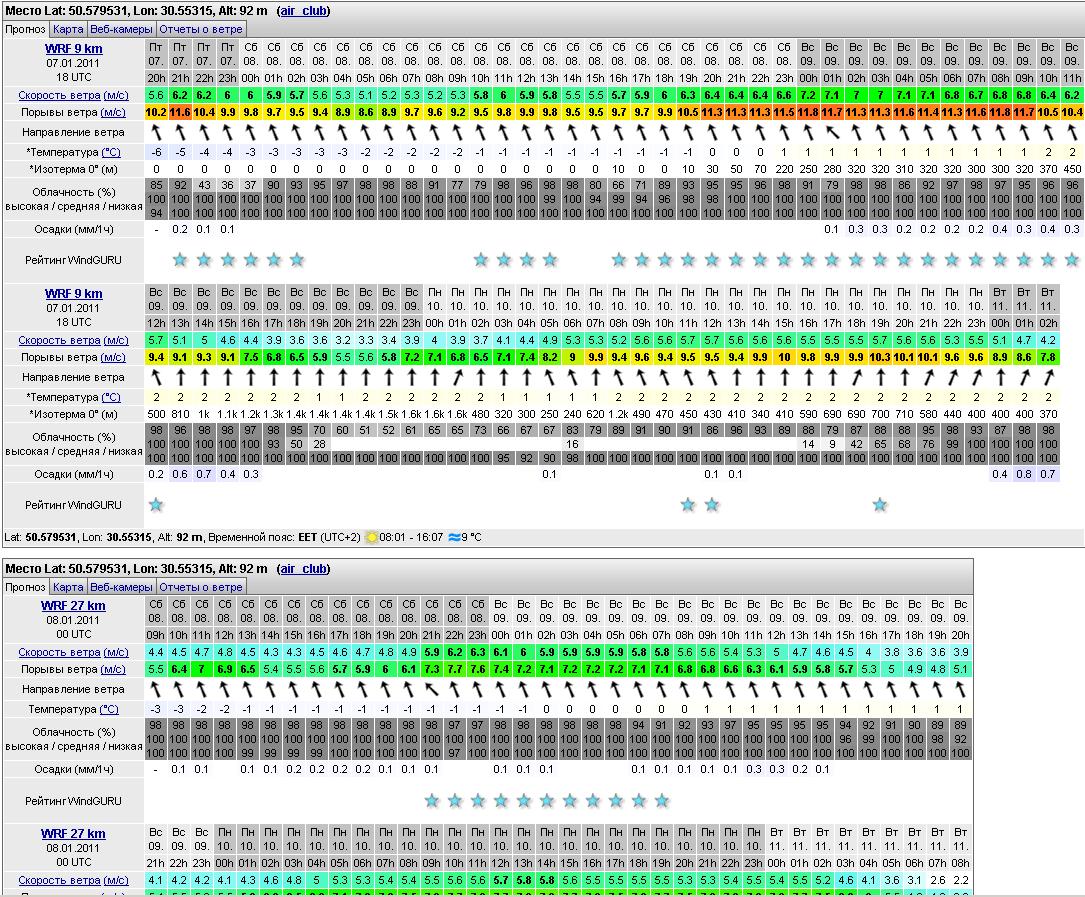
Task: Click north-west wind arrow at Сб 21h, WRF 27 km
Action: pyautogui.click(x=432, y=689)
